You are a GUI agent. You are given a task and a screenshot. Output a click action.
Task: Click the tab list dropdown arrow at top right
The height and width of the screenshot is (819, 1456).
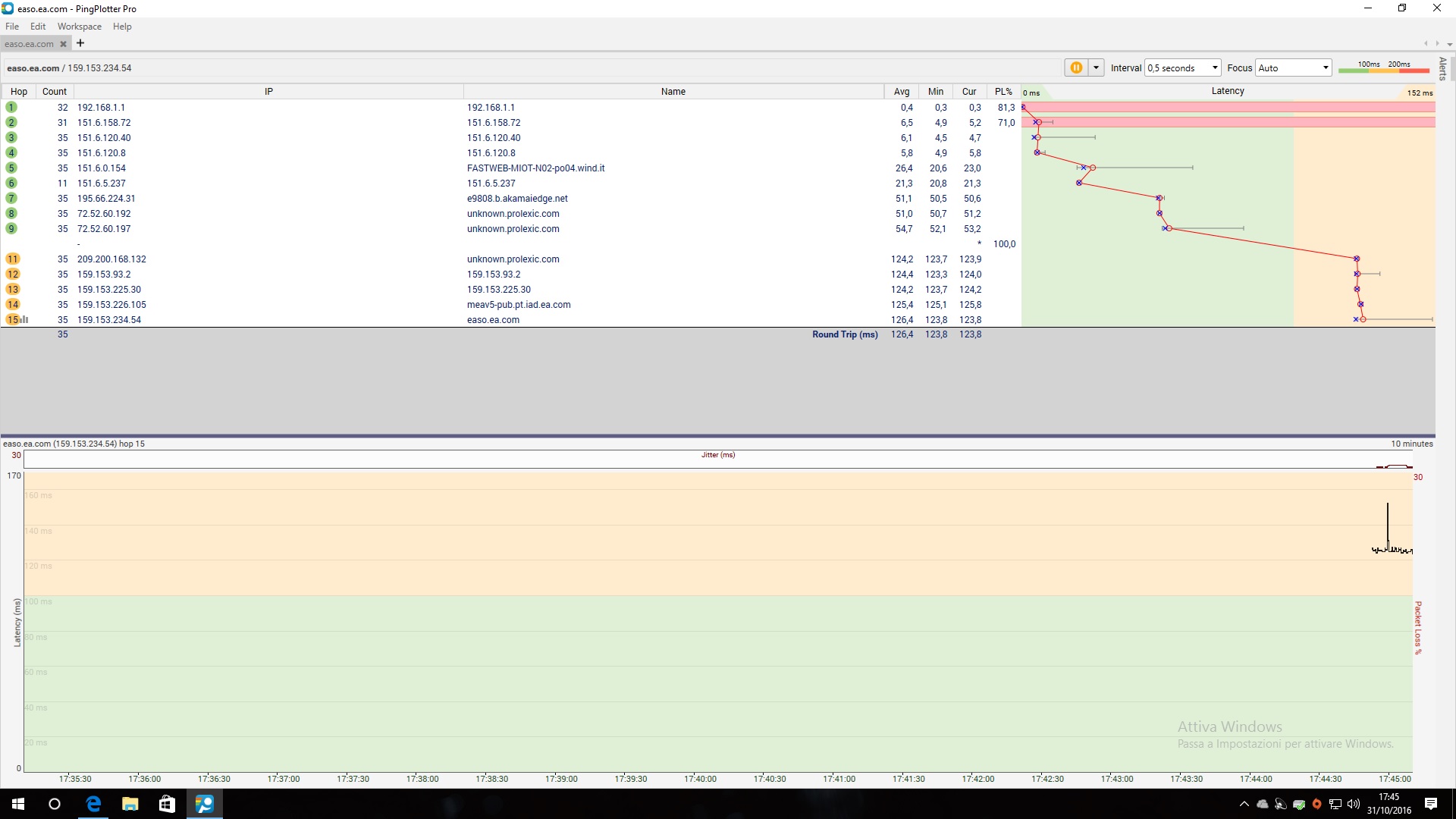(x=1449, y=44)
